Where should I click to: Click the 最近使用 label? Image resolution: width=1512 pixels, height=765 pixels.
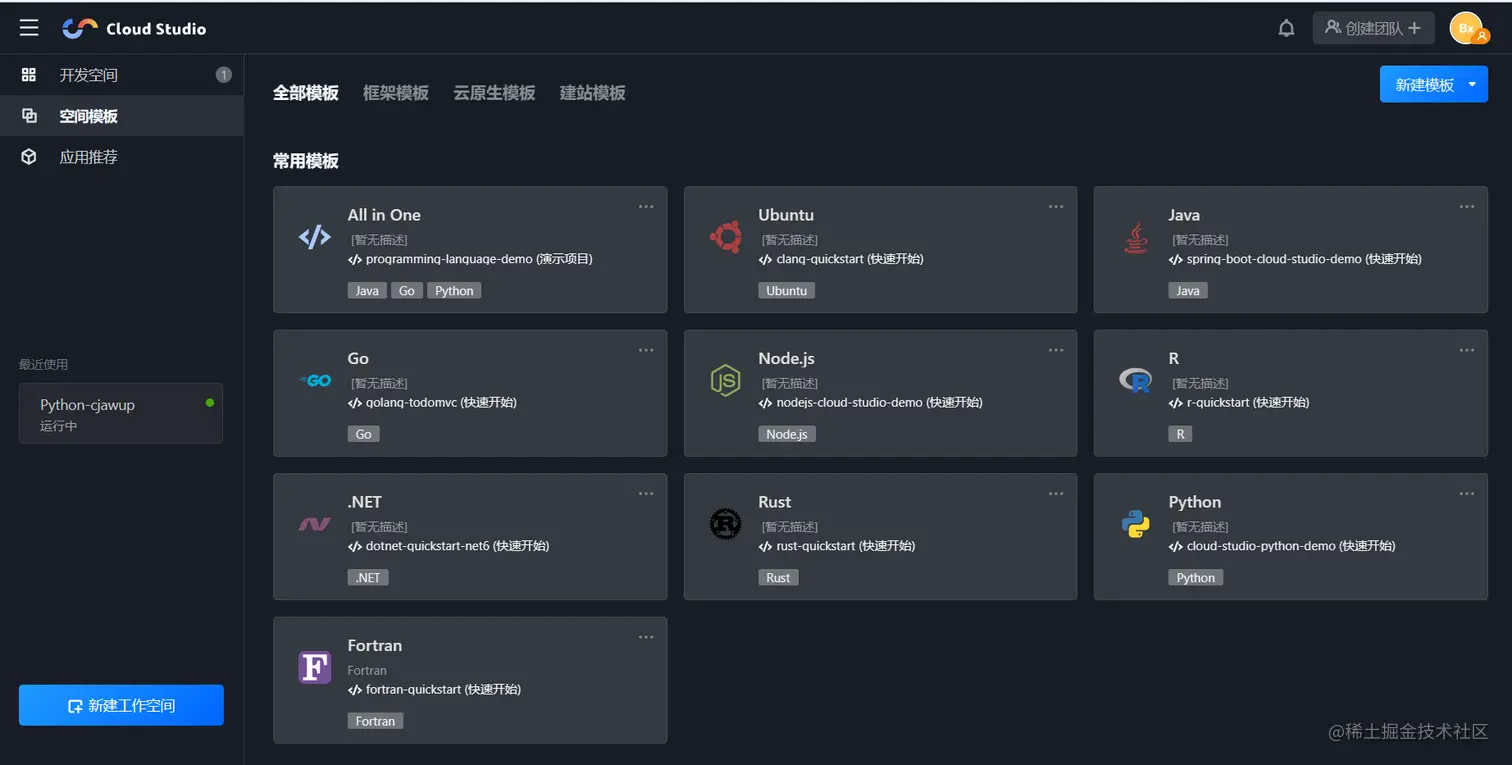click(44, 364)
